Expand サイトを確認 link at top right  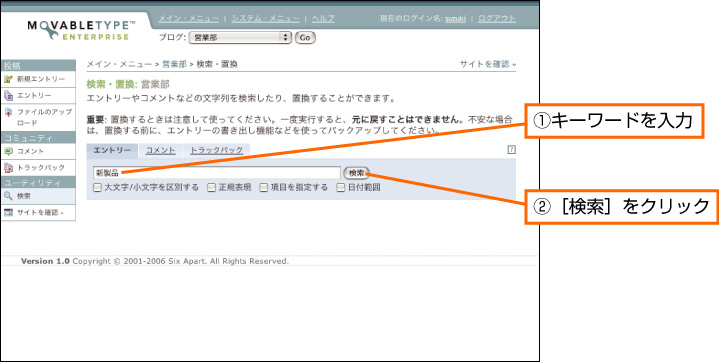point(488,65)
